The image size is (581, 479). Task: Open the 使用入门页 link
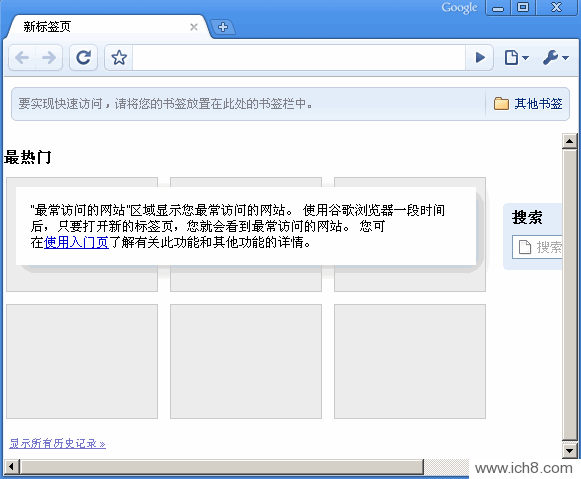tap(76, 242)
